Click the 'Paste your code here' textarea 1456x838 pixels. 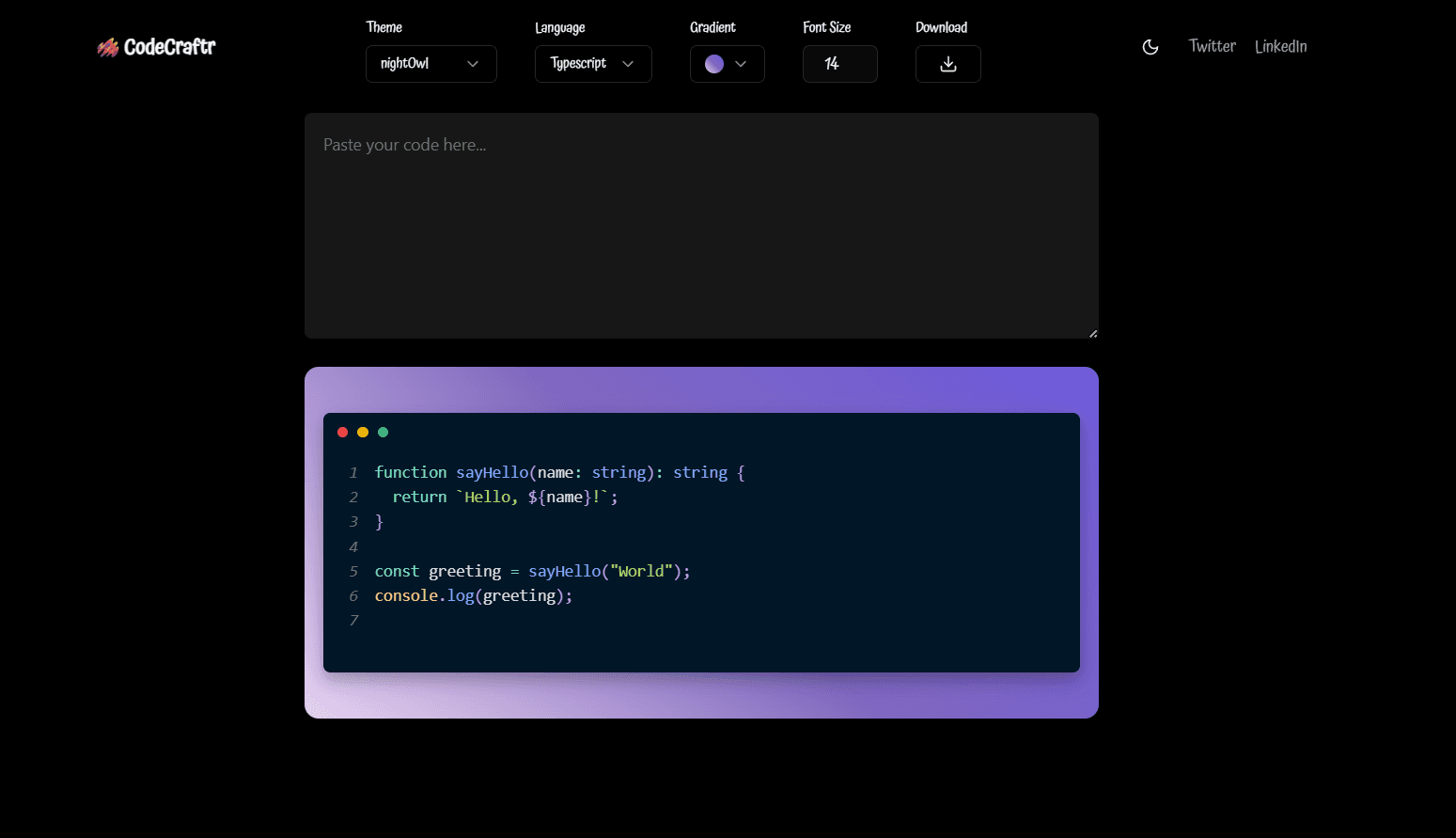pyautogui.click(x=701, y=226)
